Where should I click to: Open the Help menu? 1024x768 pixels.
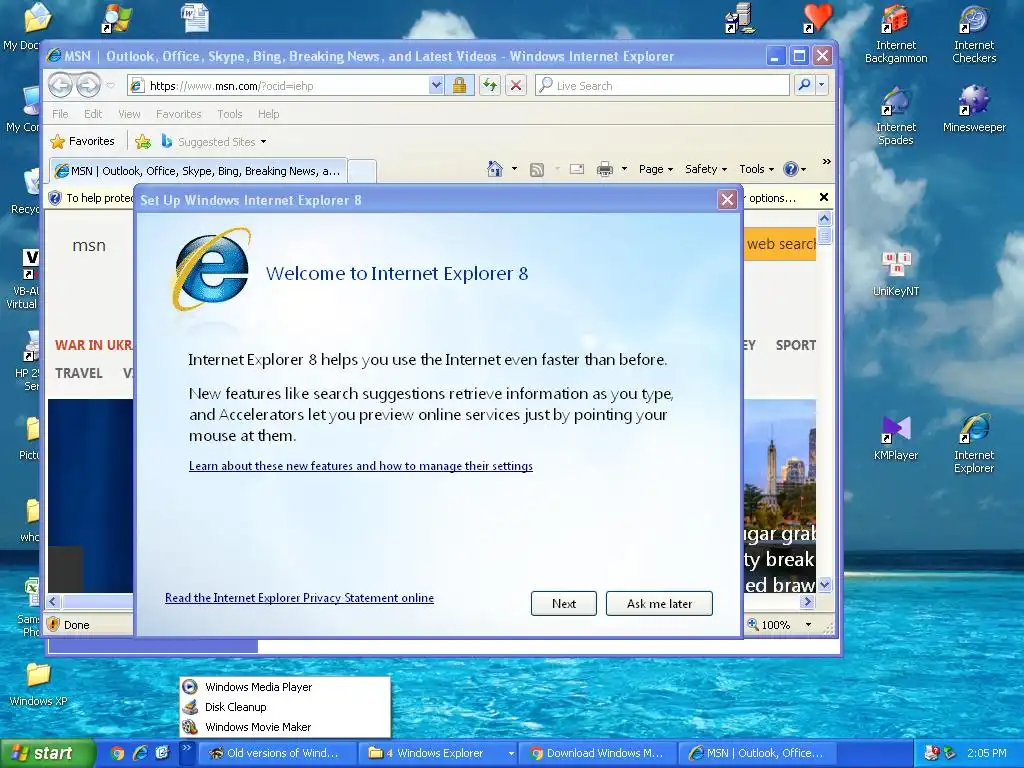268,114
